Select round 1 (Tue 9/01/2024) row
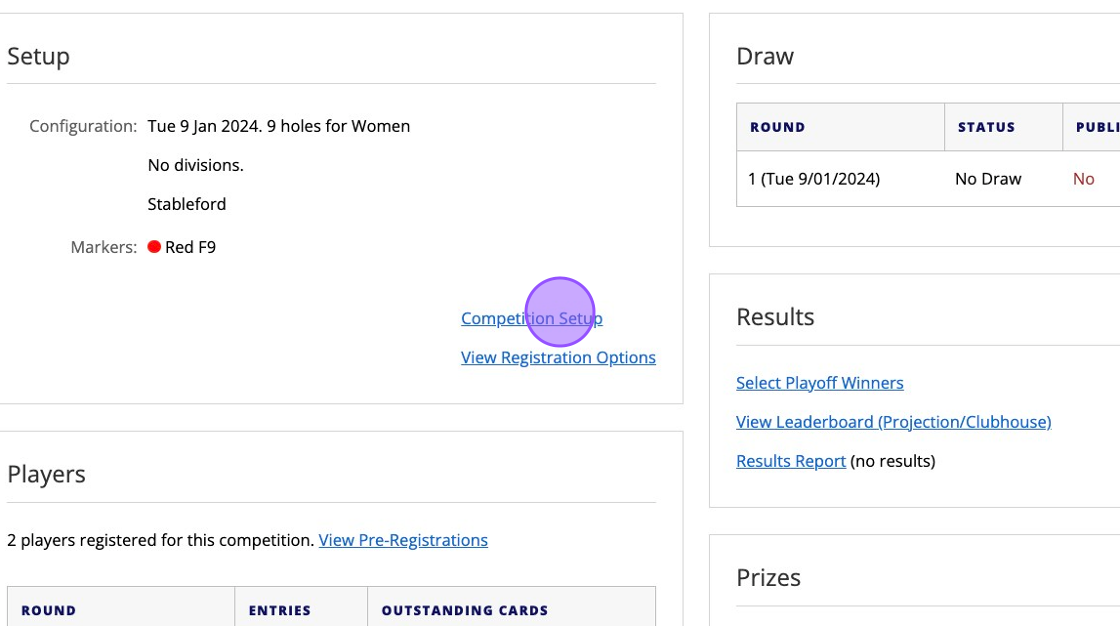The height and width of the screenshot is (626, 1120). (813, 179)
